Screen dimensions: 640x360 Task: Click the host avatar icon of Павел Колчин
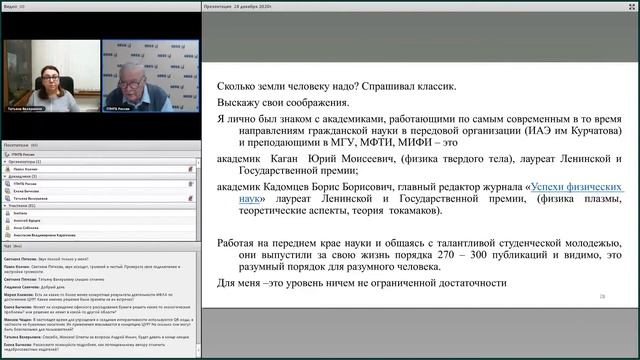click(x=7, y=169)
